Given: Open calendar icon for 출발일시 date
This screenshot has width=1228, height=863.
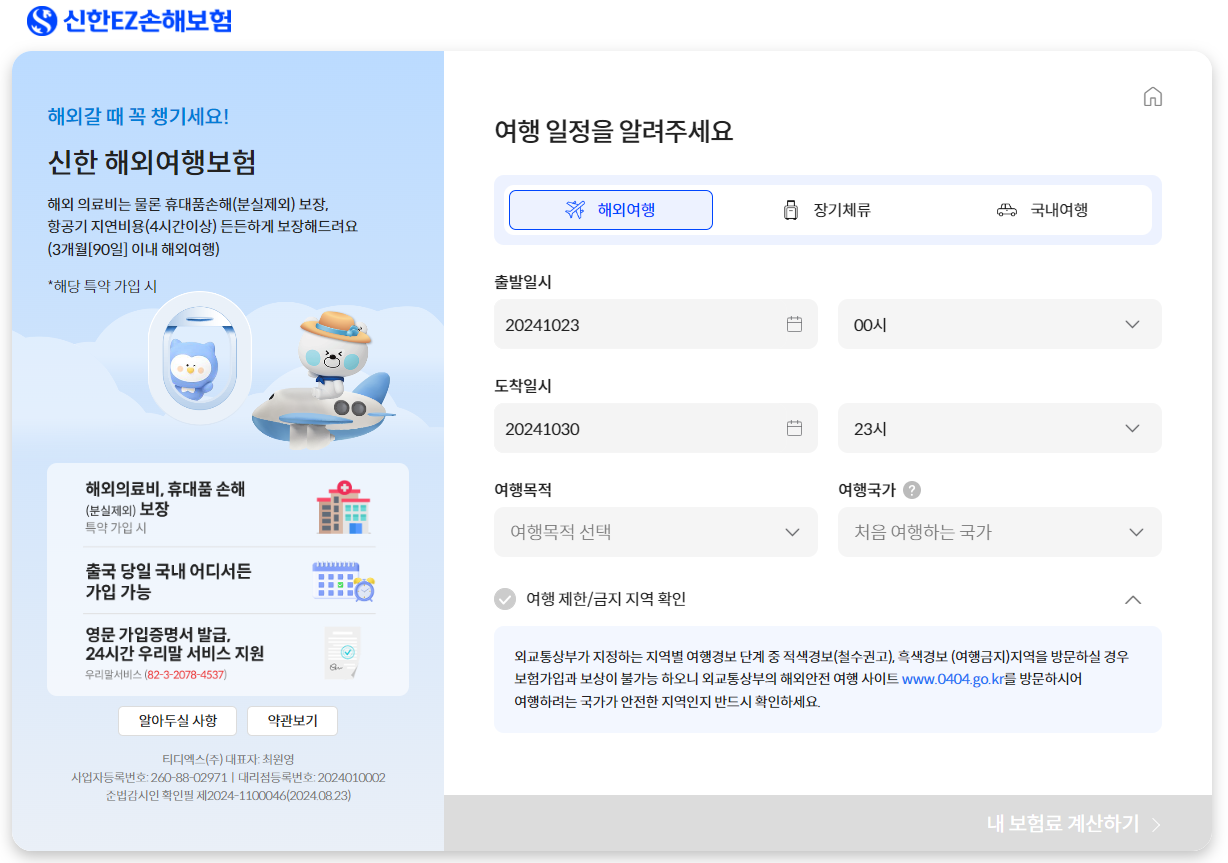Looking at the screenshot, I should [x=795, y=324].
